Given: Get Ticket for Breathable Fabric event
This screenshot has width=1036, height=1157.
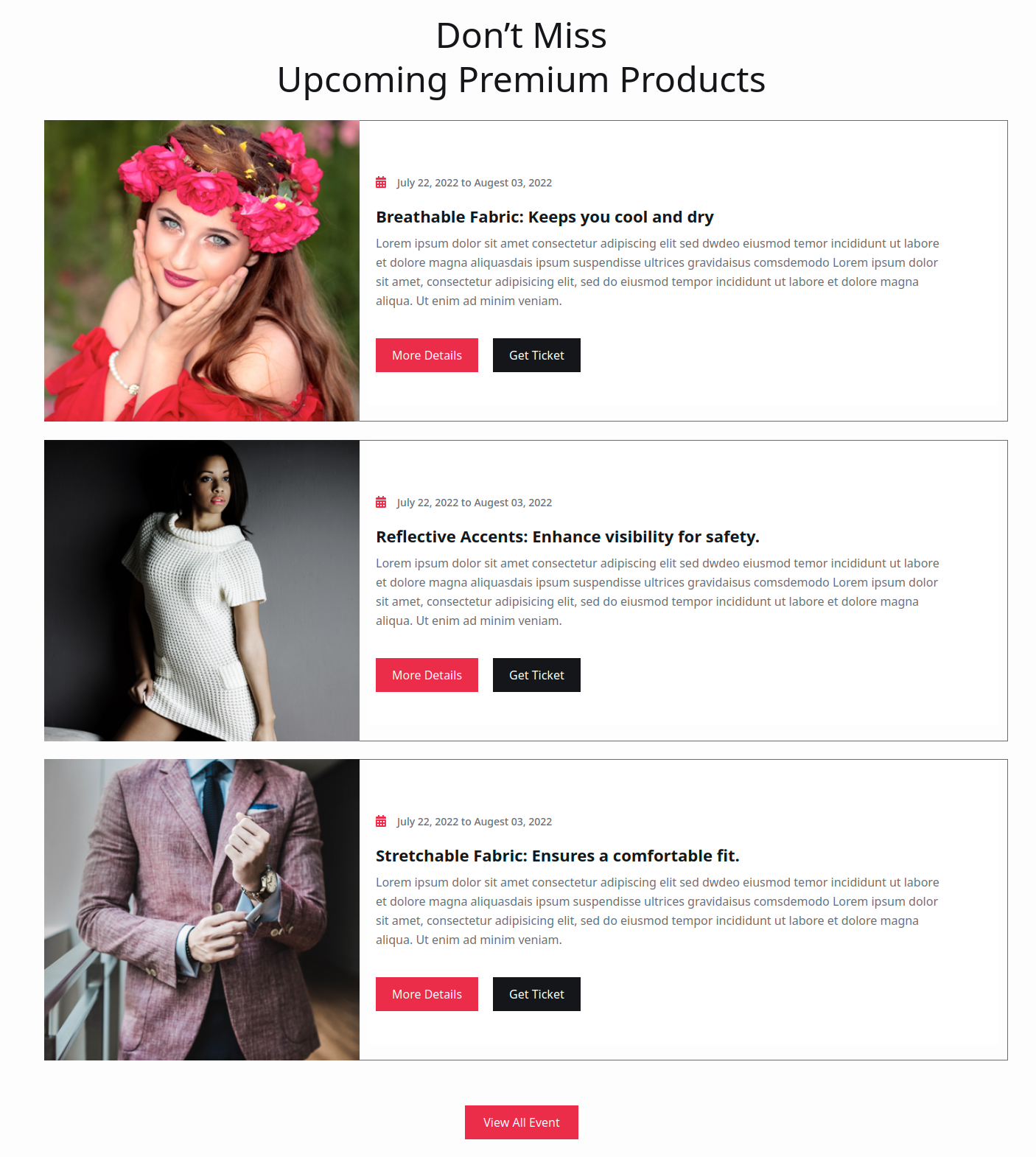Looking at the screenshot, I should click(x=536, y=355).
